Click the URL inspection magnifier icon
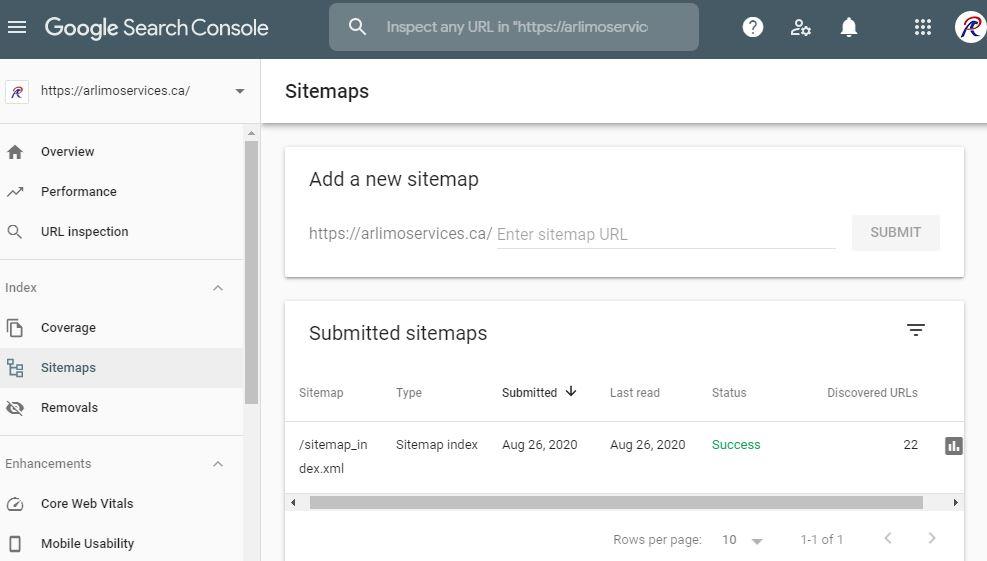Viewport: 987px width, 561px height. tap(14, 232)
